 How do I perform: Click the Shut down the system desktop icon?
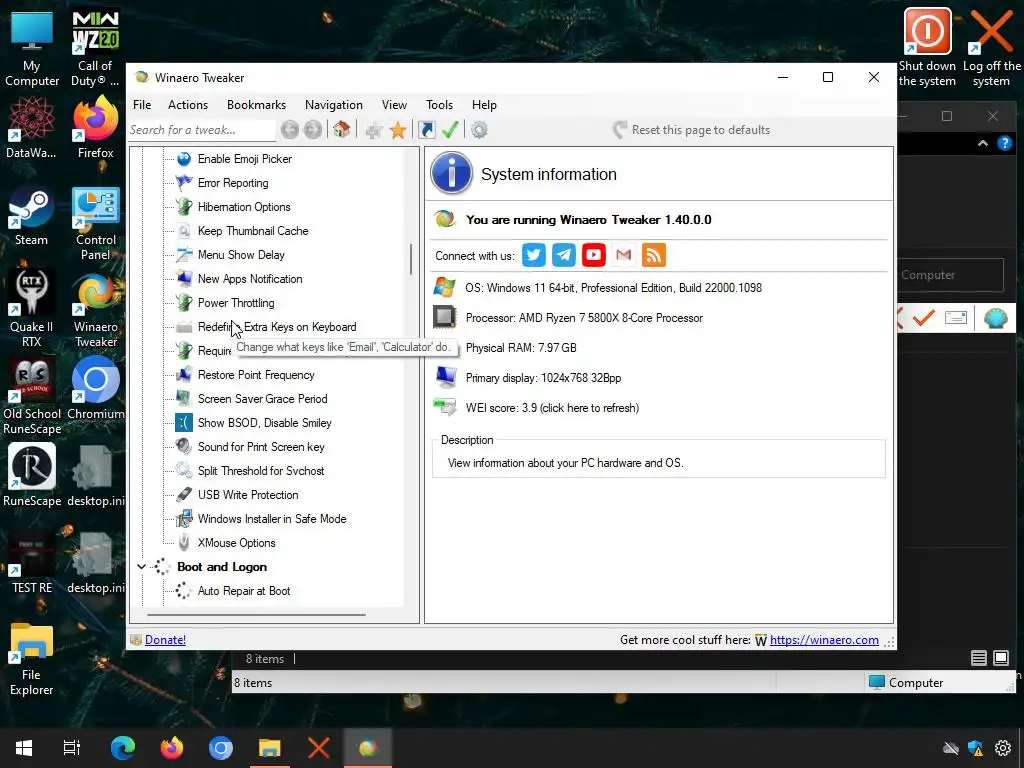[x=927, y=47]
